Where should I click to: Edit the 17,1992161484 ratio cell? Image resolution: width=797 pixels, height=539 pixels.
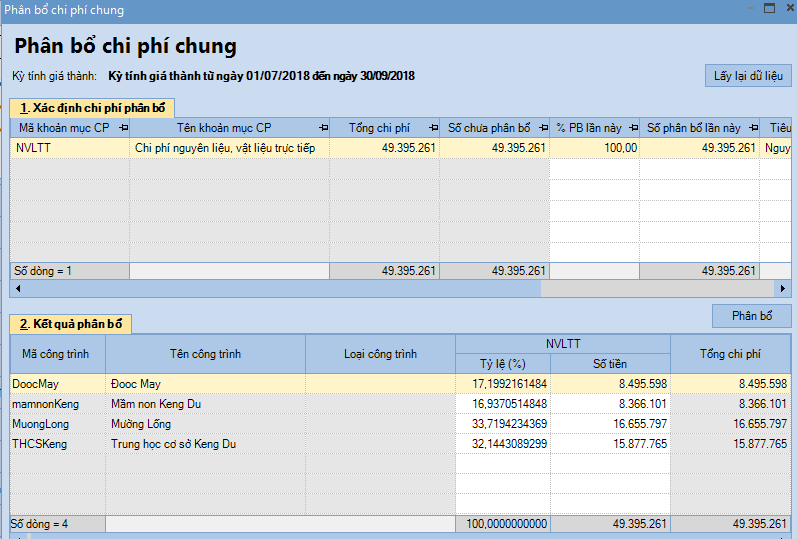pos(503,384)
